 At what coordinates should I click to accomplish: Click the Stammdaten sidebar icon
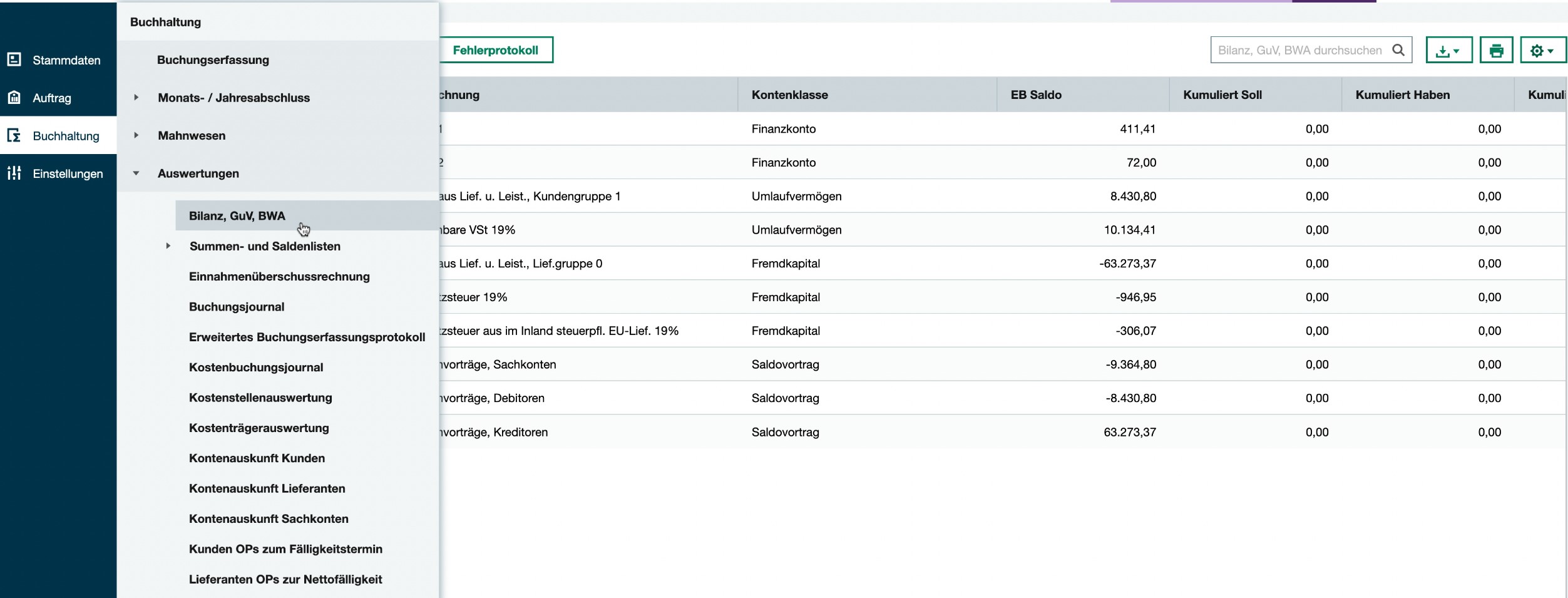(x=14, y=59)
